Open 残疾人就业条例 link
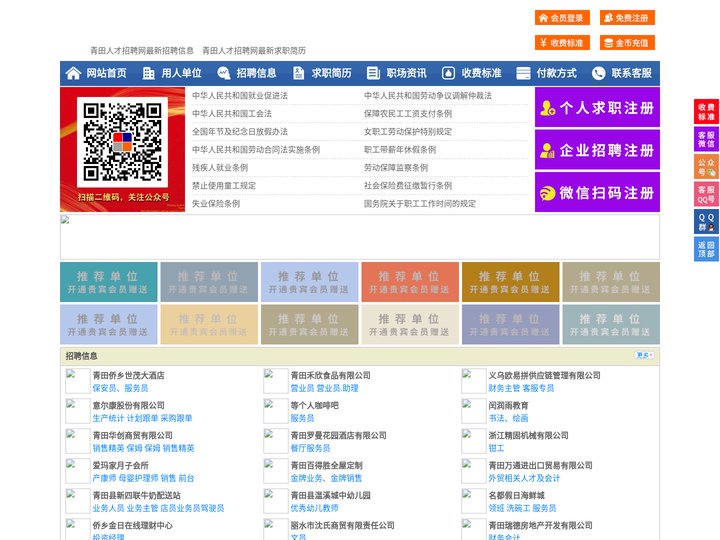 point(220,168)
